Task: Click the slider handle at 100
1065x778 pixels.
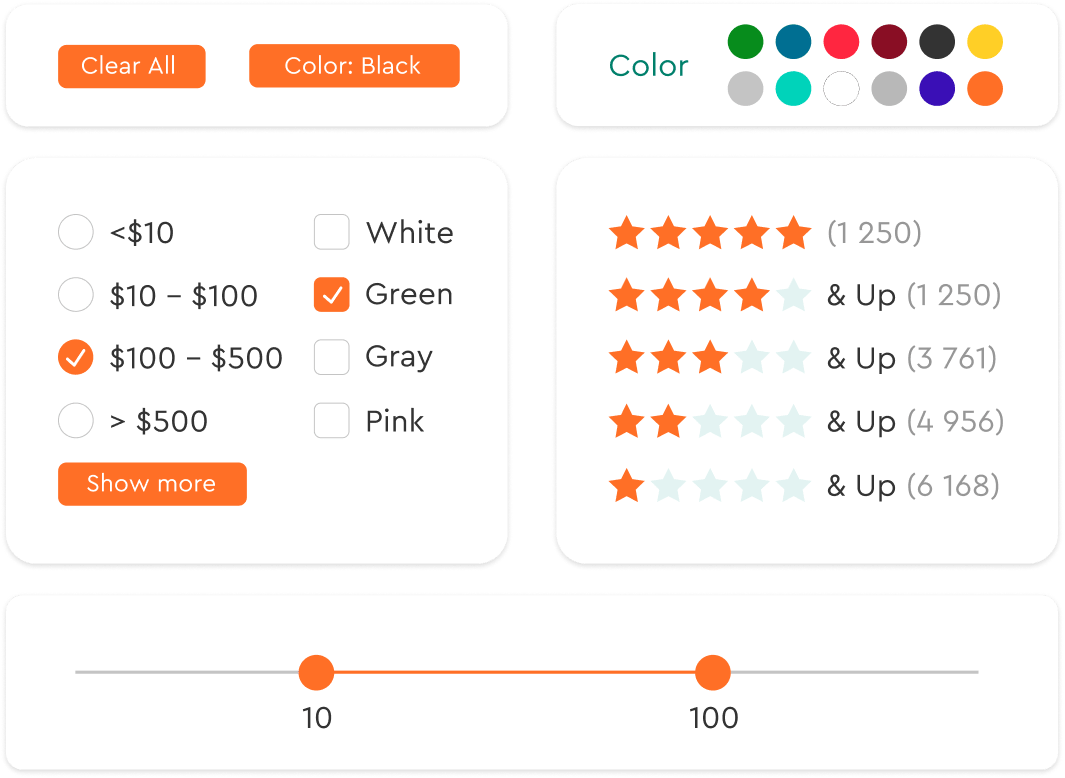Action: pyautogui.click(x=713, y=672)
